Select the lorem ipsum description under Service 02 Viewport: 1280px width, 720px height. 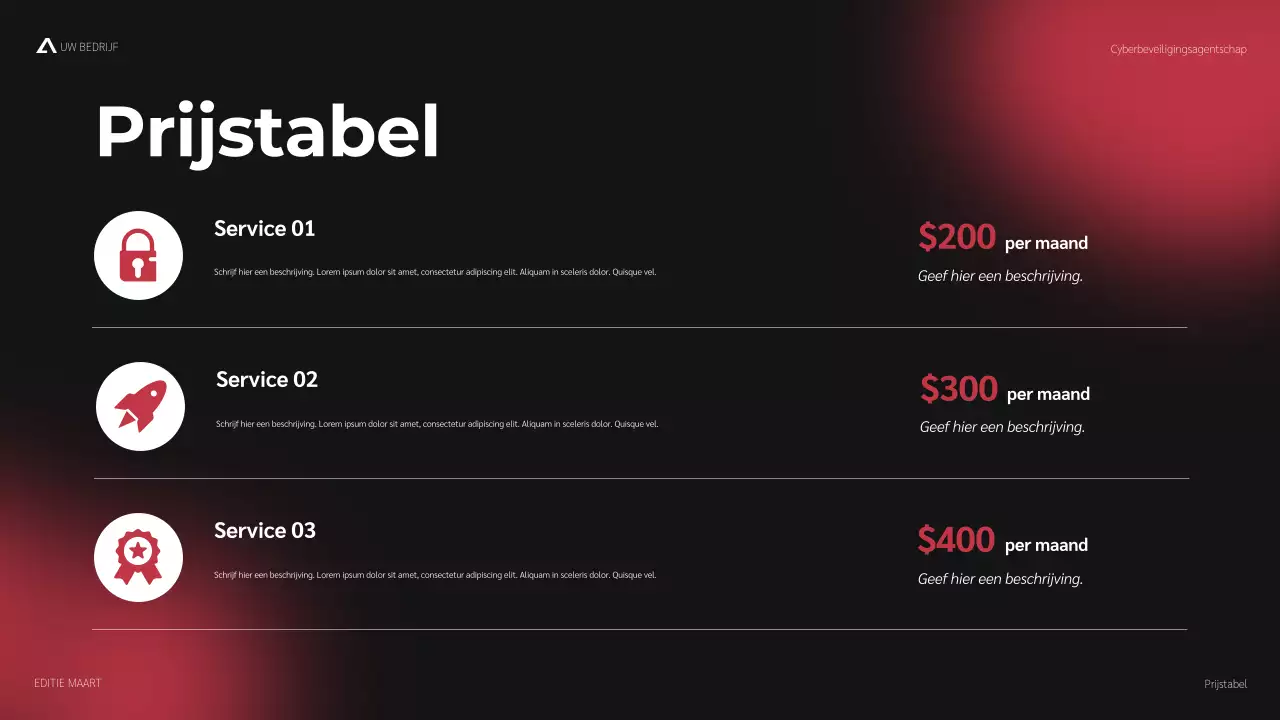[437, 424]
